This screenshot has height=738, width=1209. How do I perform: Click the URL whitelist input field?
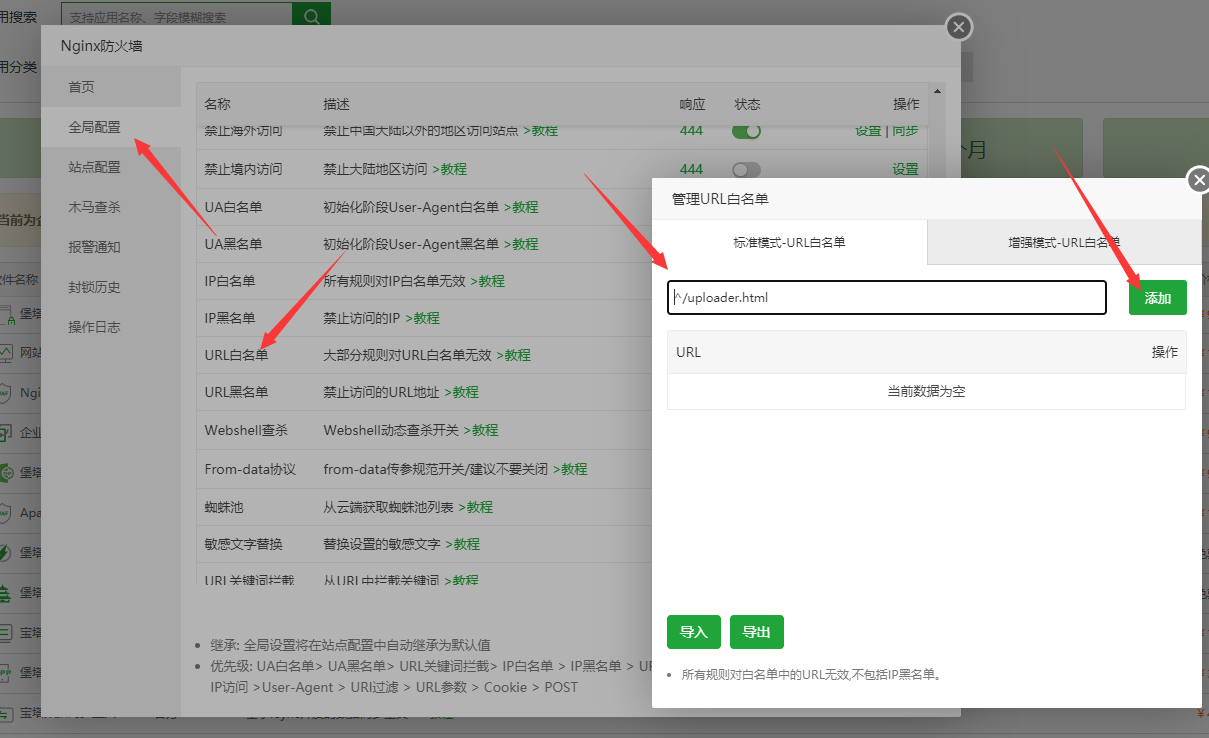[x=887, y=297]
